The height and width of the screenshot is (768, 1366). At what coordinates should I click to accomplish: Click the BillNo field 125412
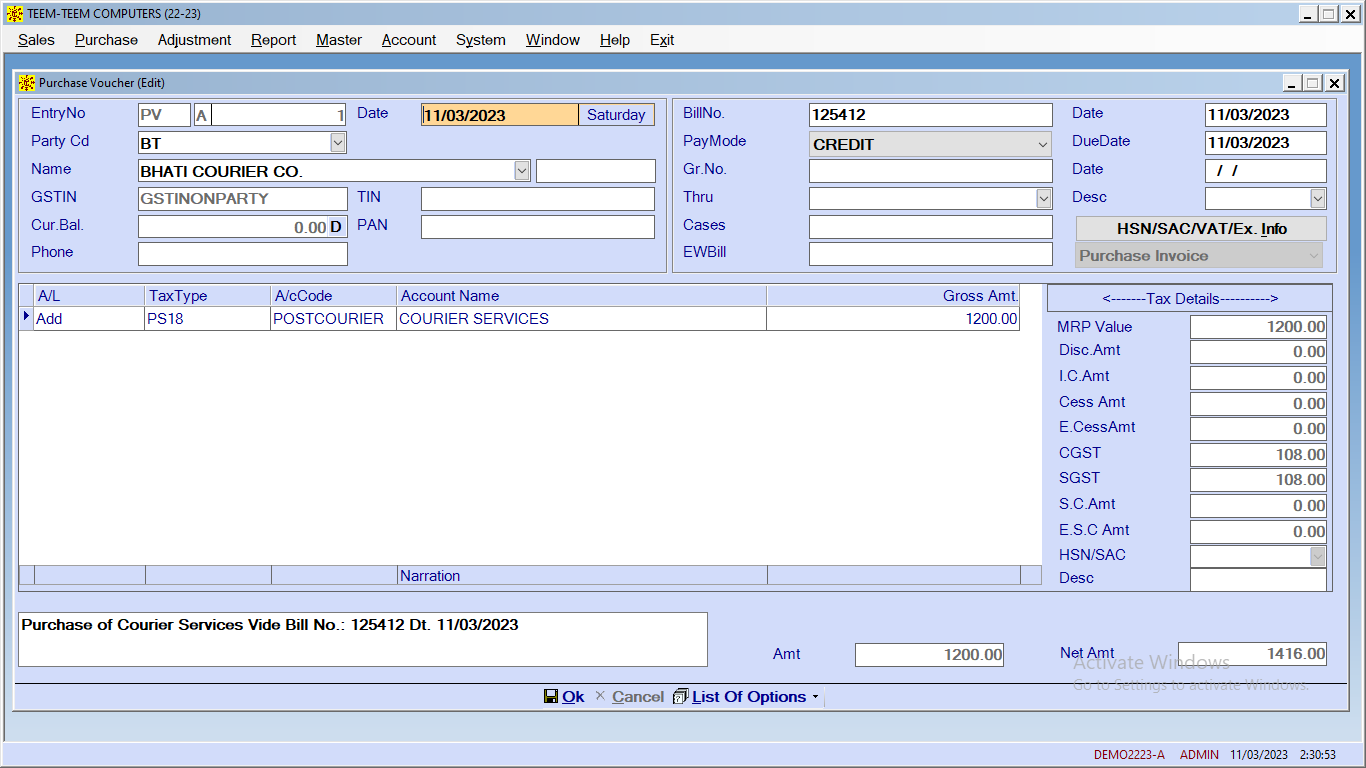pos(930,115)
